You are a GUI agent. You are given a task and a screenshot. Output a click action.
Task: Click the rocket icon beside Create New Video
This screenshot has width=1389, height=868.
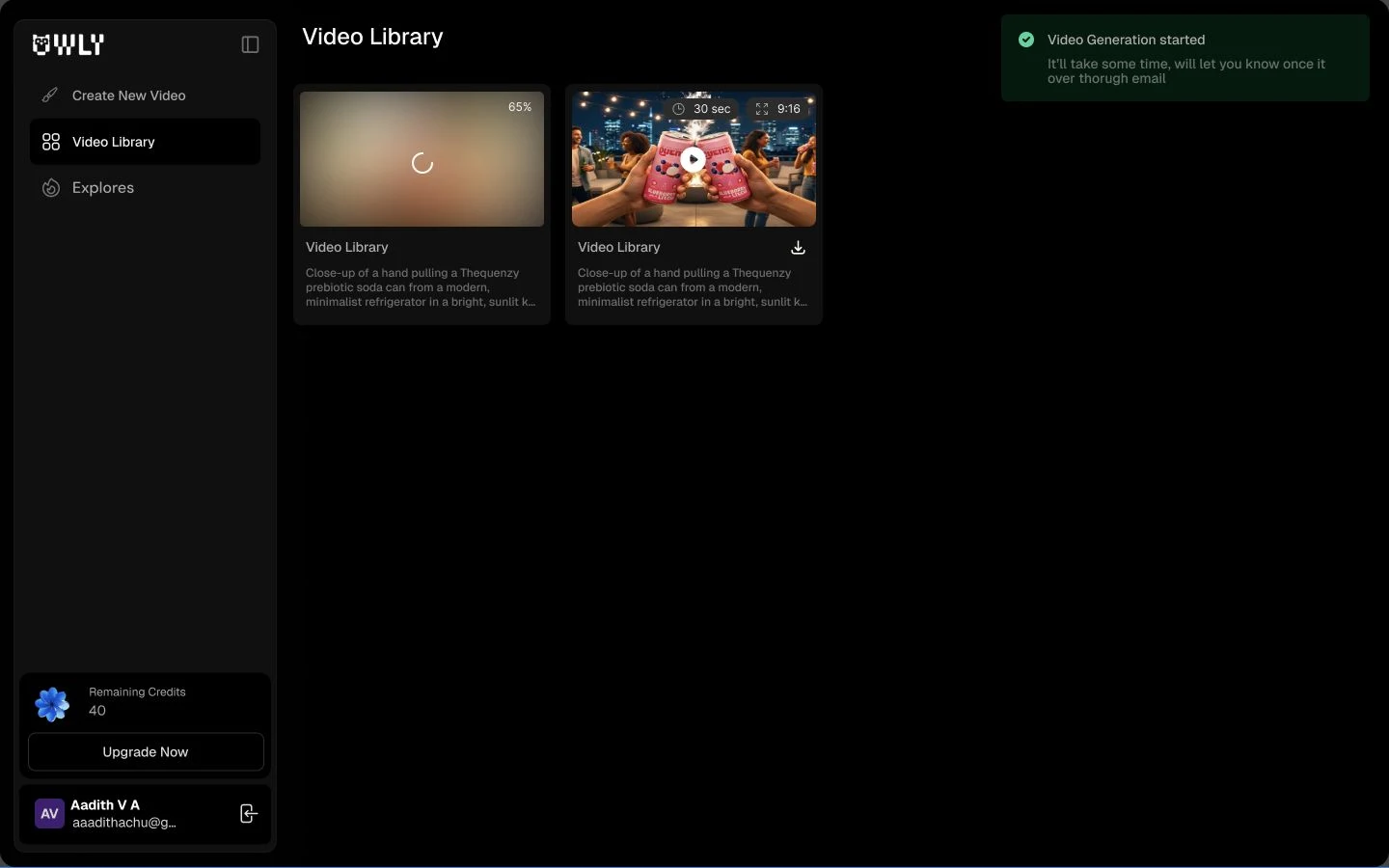point(50,95)
